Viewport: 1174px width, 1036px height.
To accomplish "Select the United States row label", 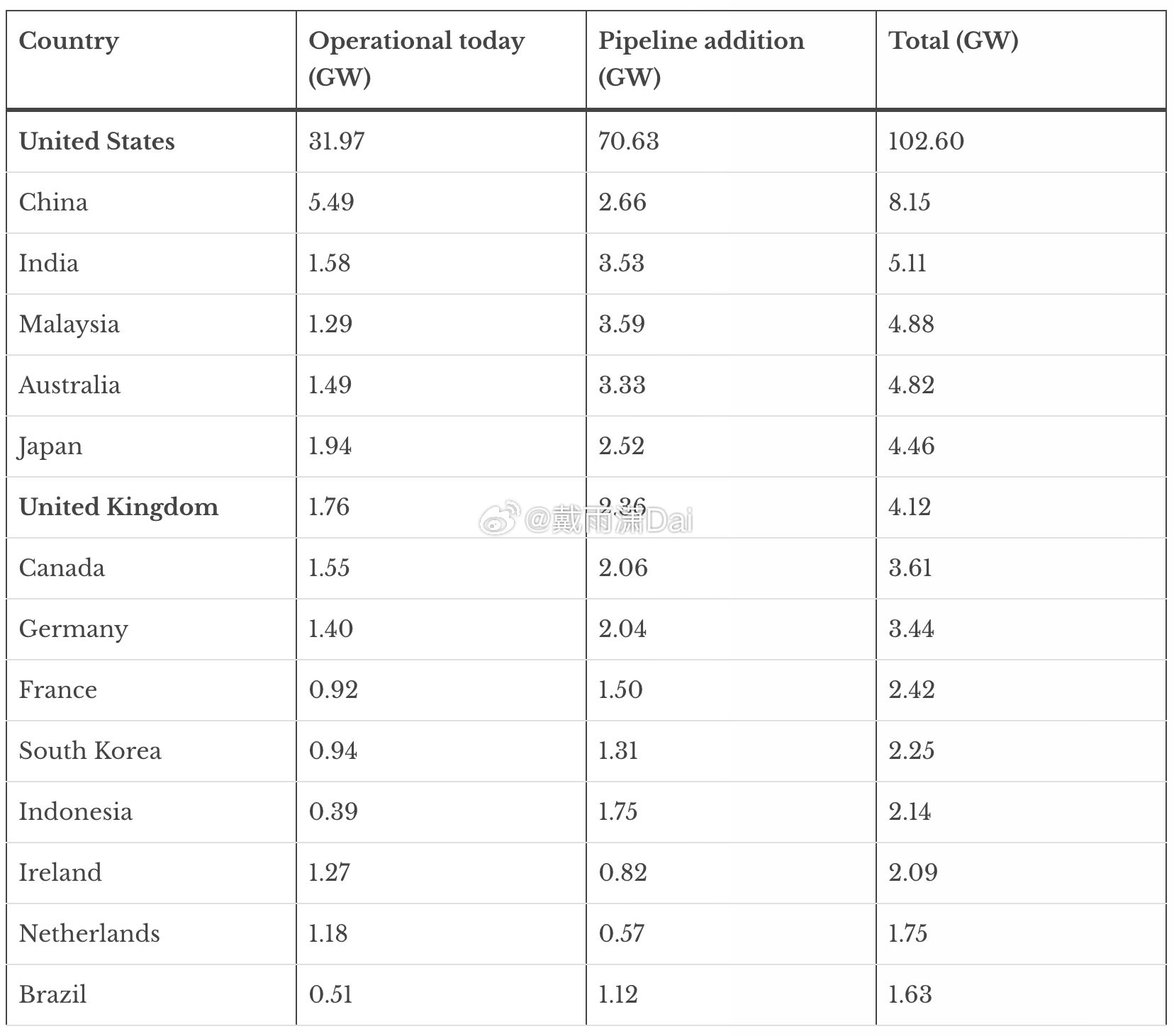I will 97,141.
